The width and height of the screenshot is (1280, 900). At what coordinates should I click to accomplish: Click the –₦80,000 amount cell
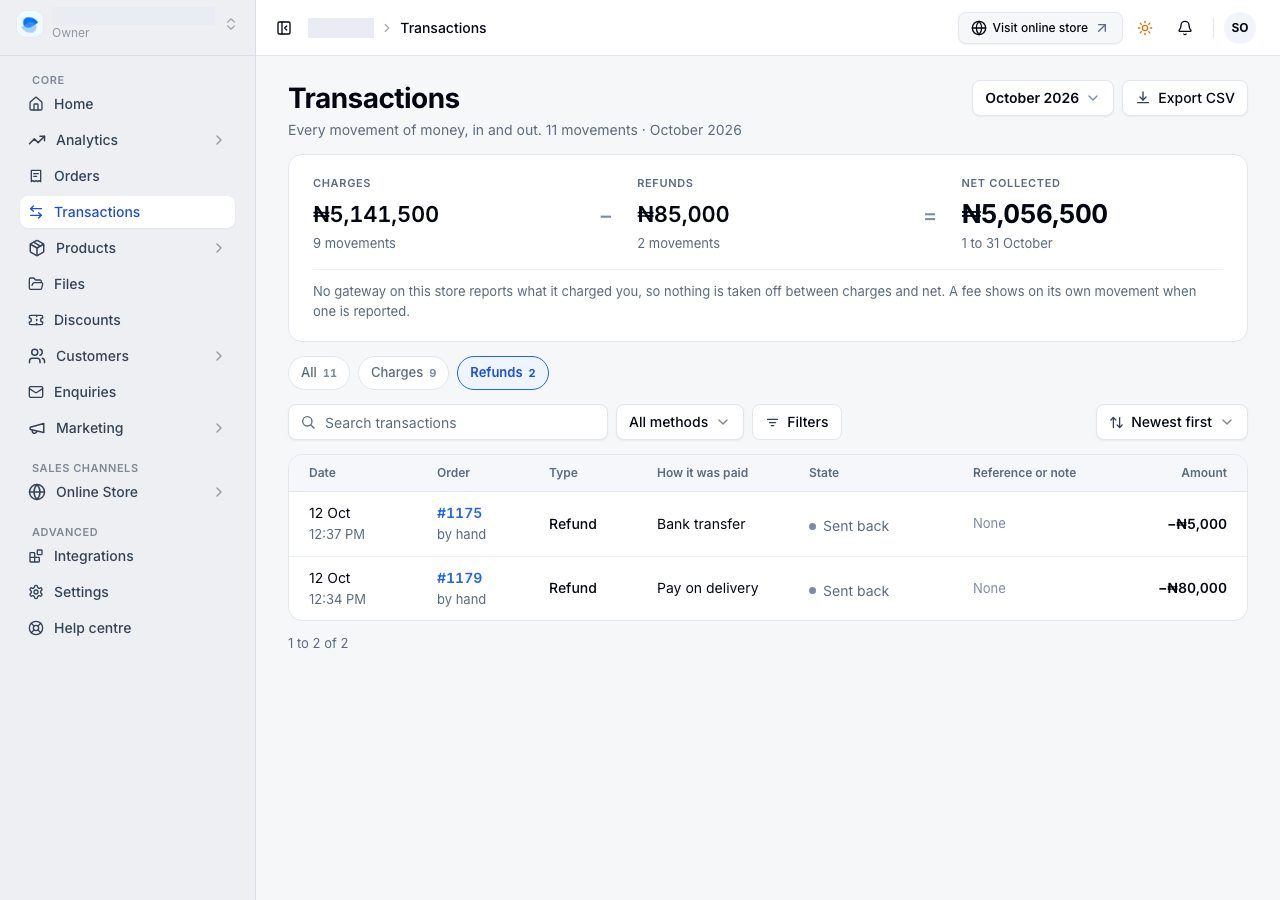tap(1192, 588)
